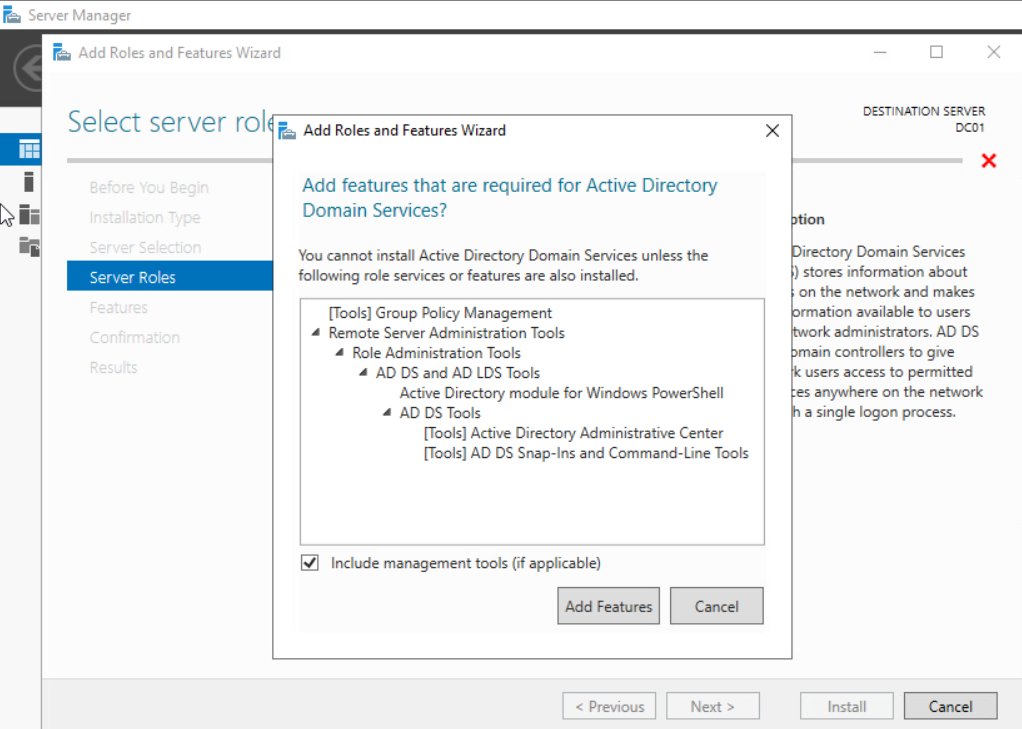Select Remote Server Administration Tools item
The image size is (1022, 729).
[446, 333]
